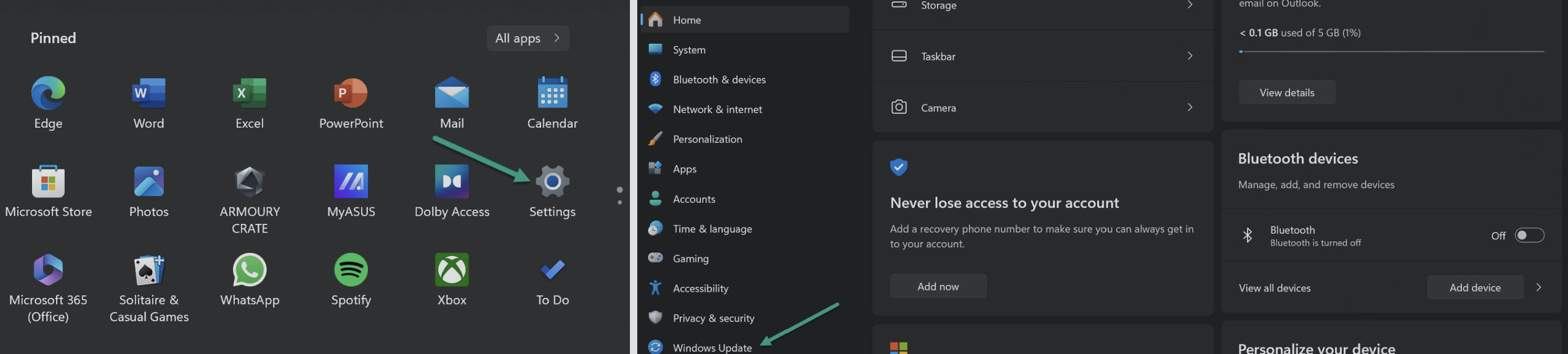Viewport: 1568px width, 354px height.
Task: Select Home in Settings sidebar
Action: pos(745,20)
